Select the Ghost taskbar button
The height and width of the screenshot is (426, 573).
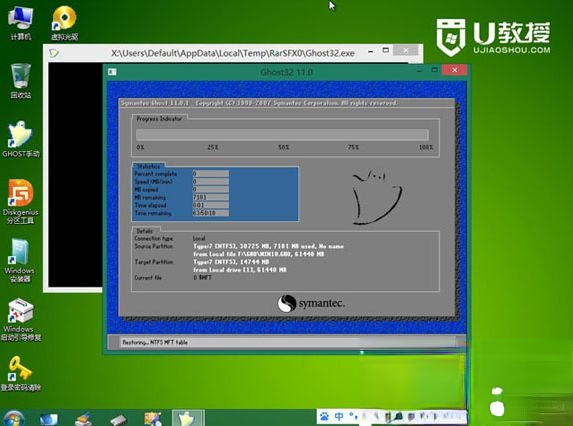tap(187, 418)
